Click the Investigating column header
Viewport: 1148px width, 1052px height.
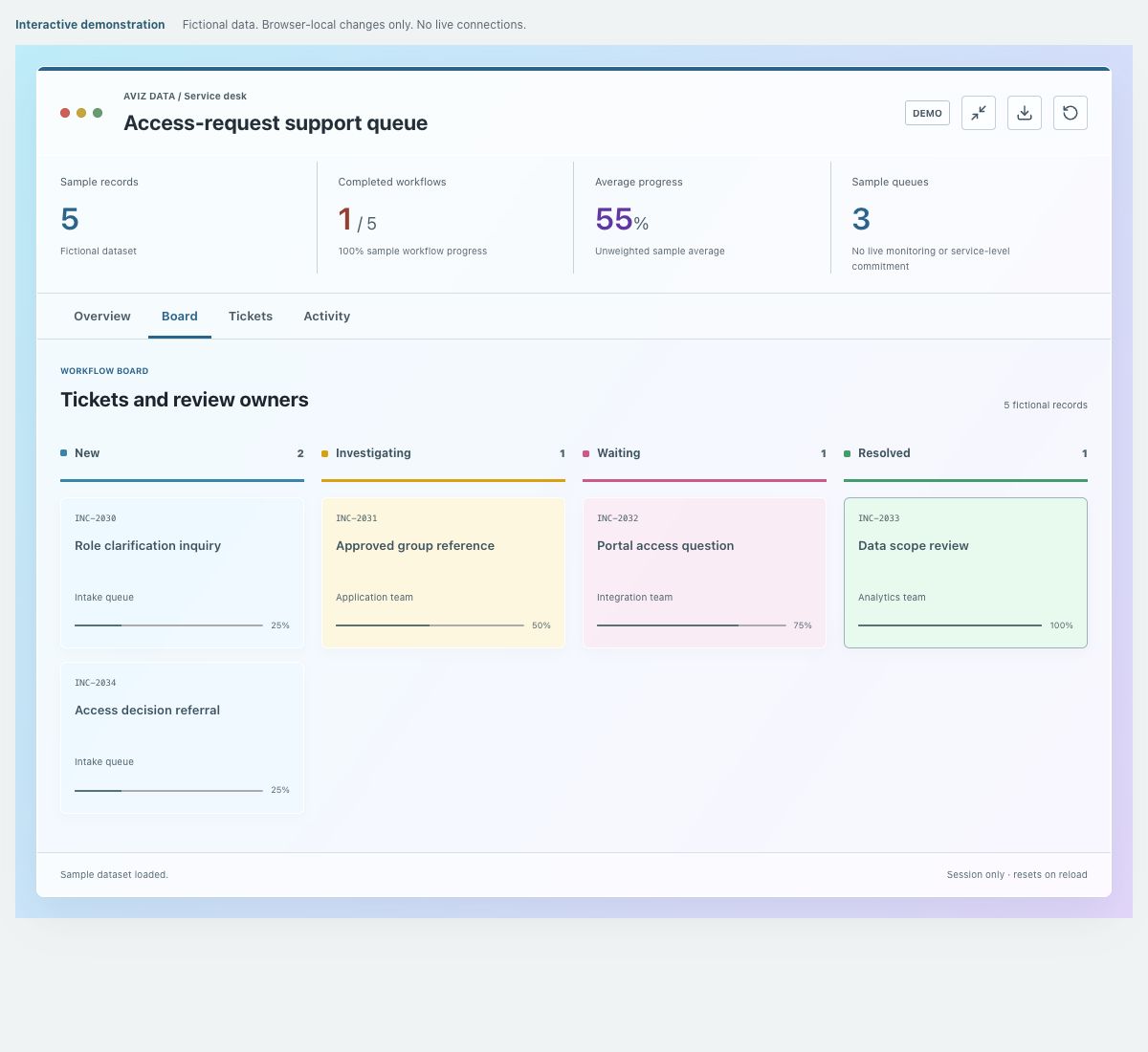(x=443, y=453)
